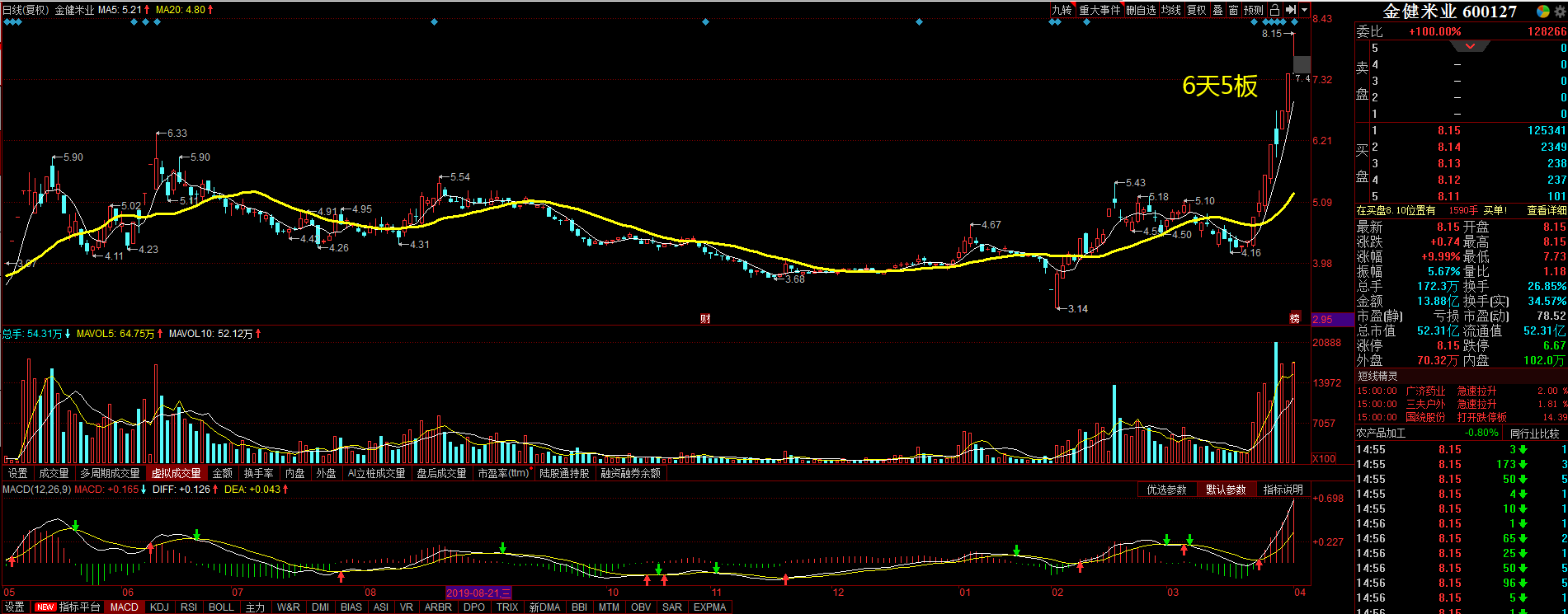The image size is (1568, 614).
Task: Open the dropdown arrow in chart toolbar
Action: [1304, 10]
